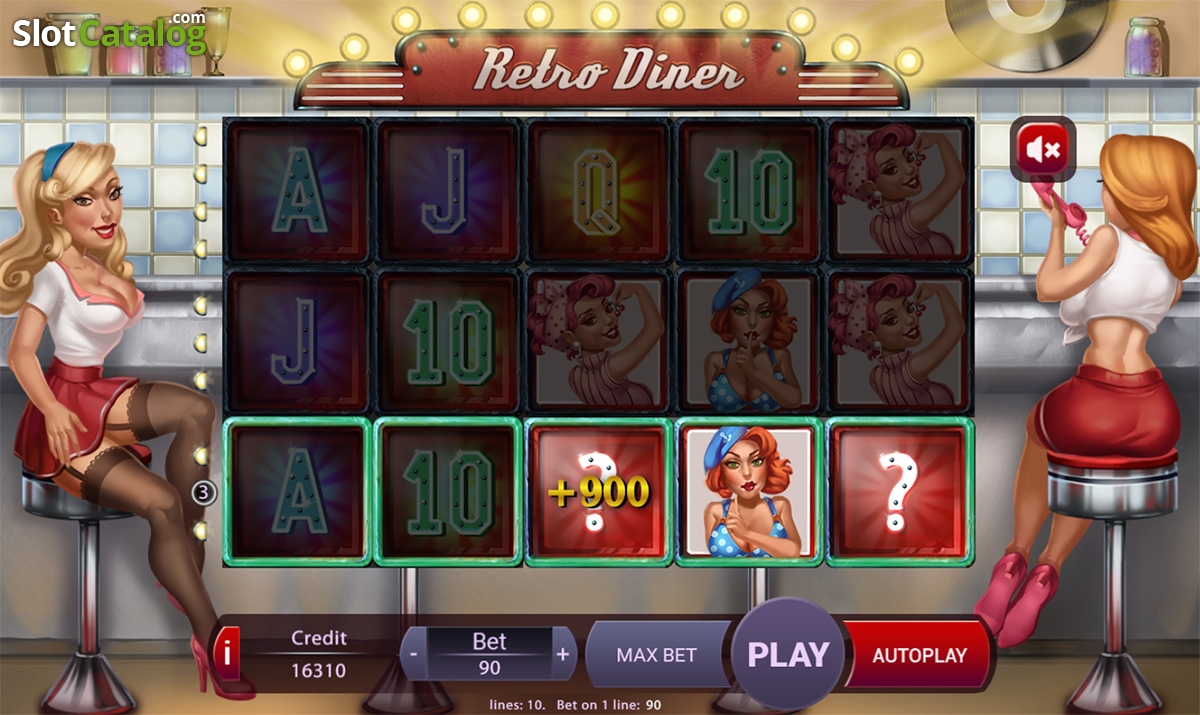Start AUTOPLAY mode
1200x715 pixels.
(919, 655)
